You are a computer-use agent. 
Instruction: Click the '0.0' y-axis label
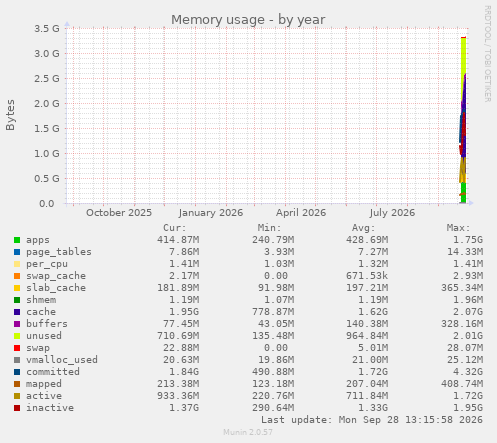(x=47, y=203)
